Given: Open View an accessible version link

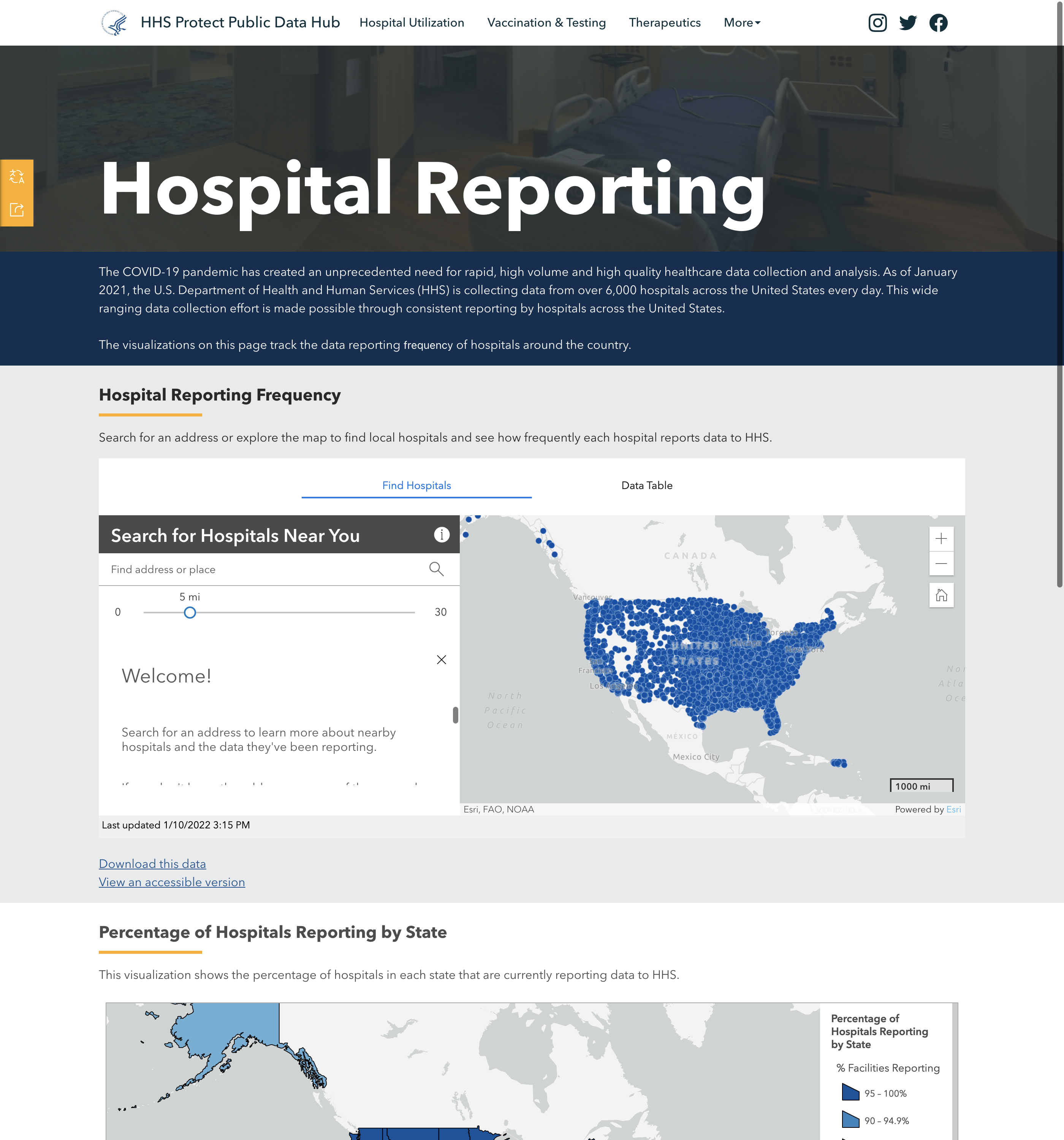Looking at the screenshot, I should point(171,882).
